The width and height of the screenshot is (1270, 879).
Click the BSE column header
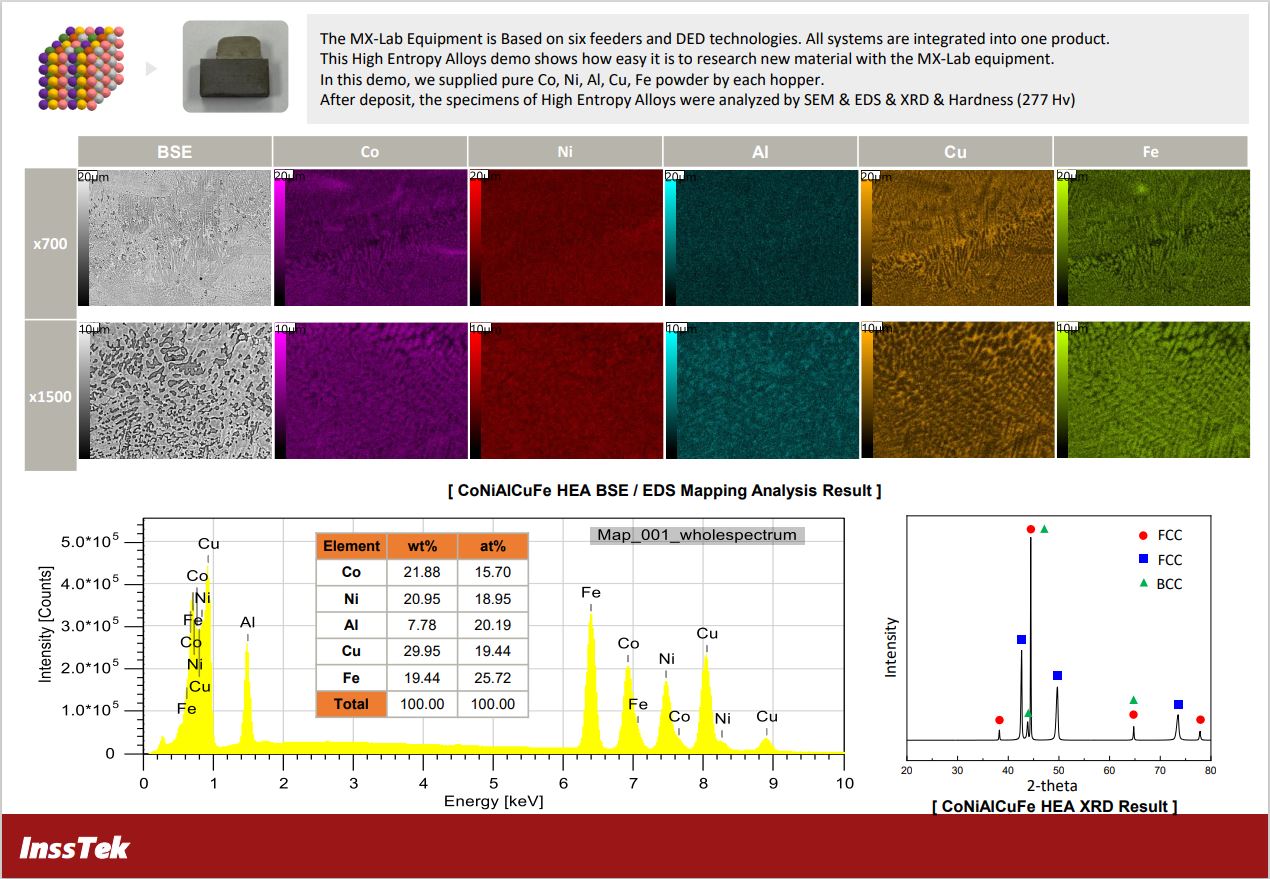pos(175,152)
